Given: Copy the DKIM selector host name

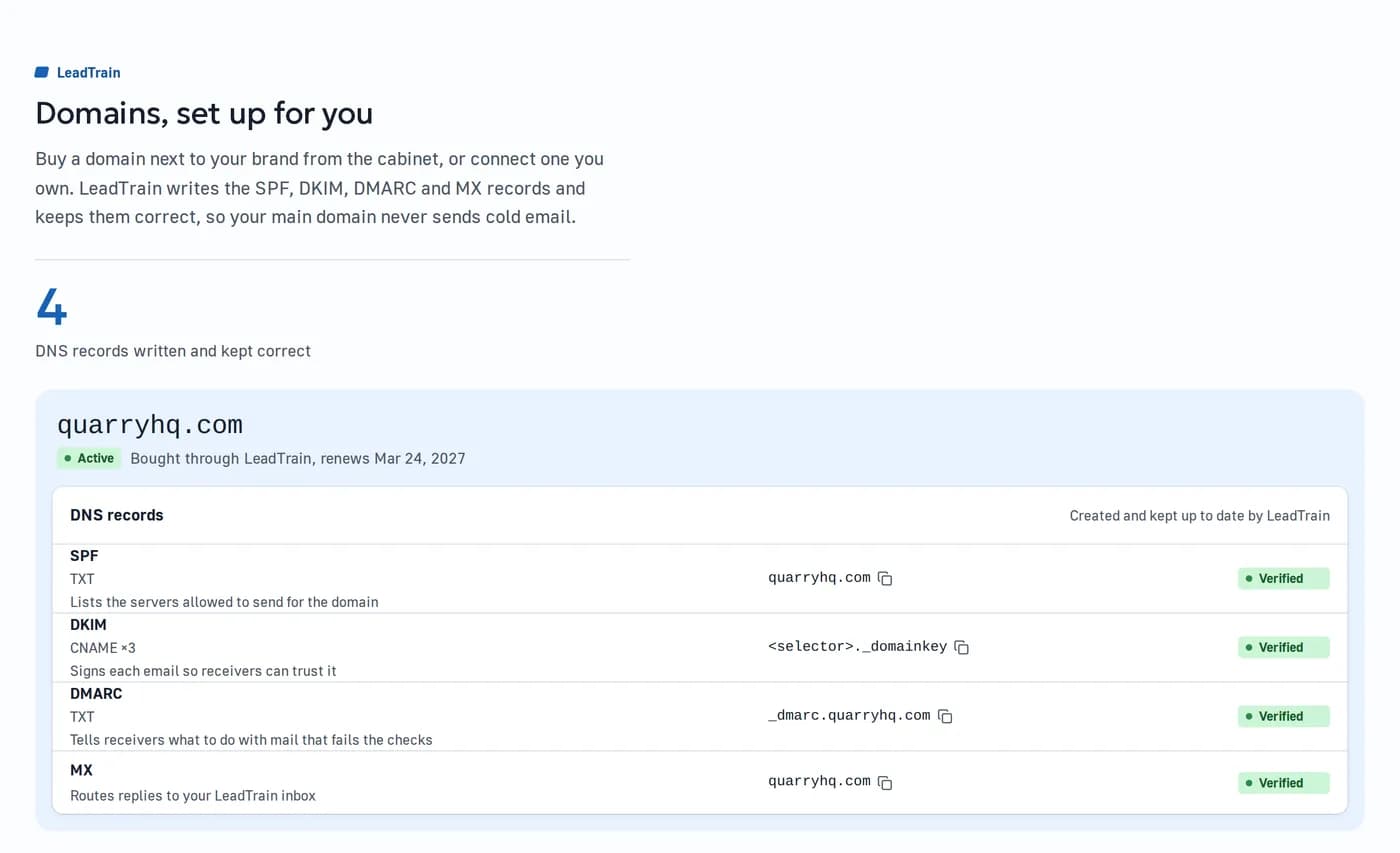Looking at the screenshot, I should point(961,647).
